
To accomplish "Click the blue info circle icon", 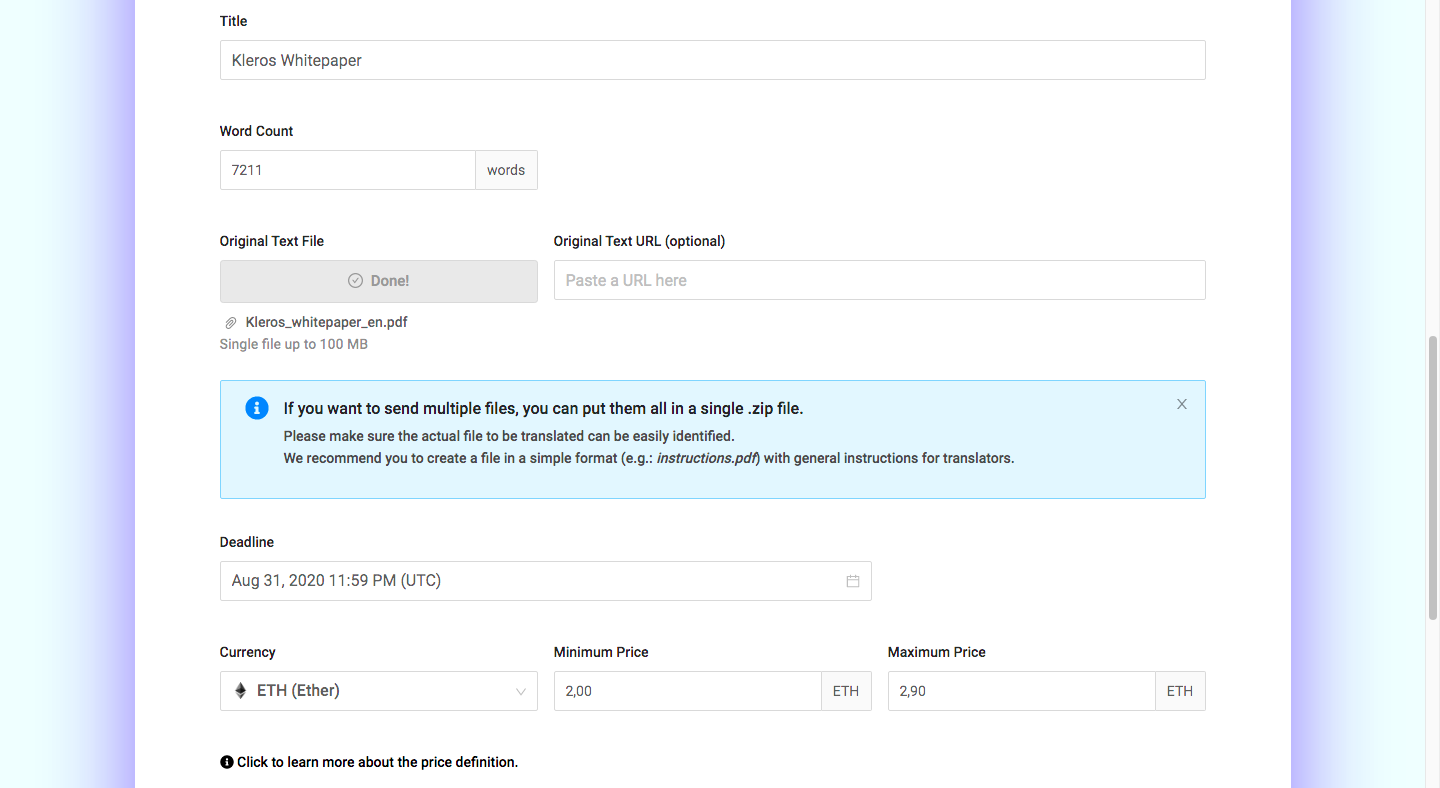I will point(257,408).
